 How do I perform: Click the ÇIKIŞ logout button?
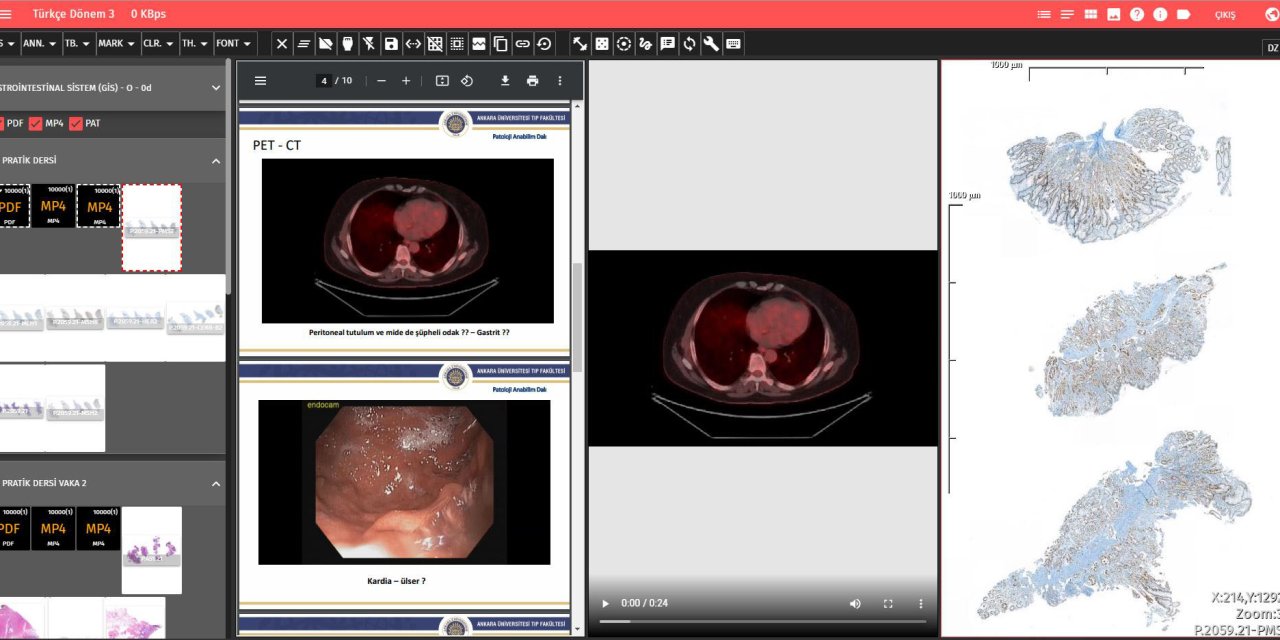(x=1225, y=15)
